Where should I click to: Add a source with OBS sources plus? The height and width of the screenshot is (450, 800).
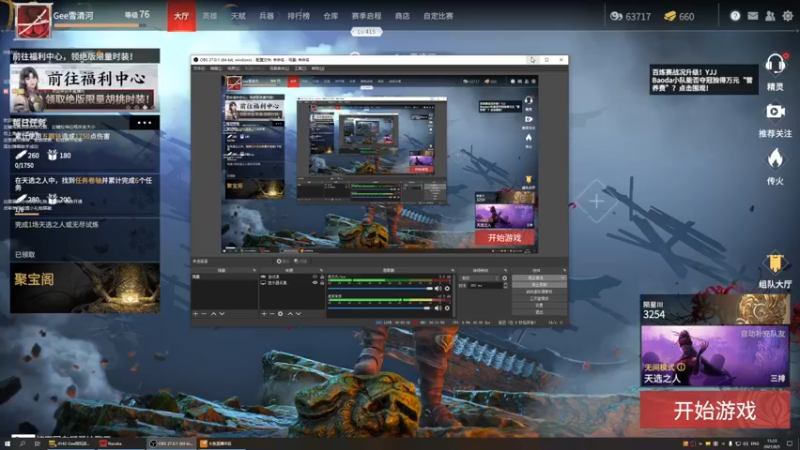pyautogui.click(x=264, y=314)
